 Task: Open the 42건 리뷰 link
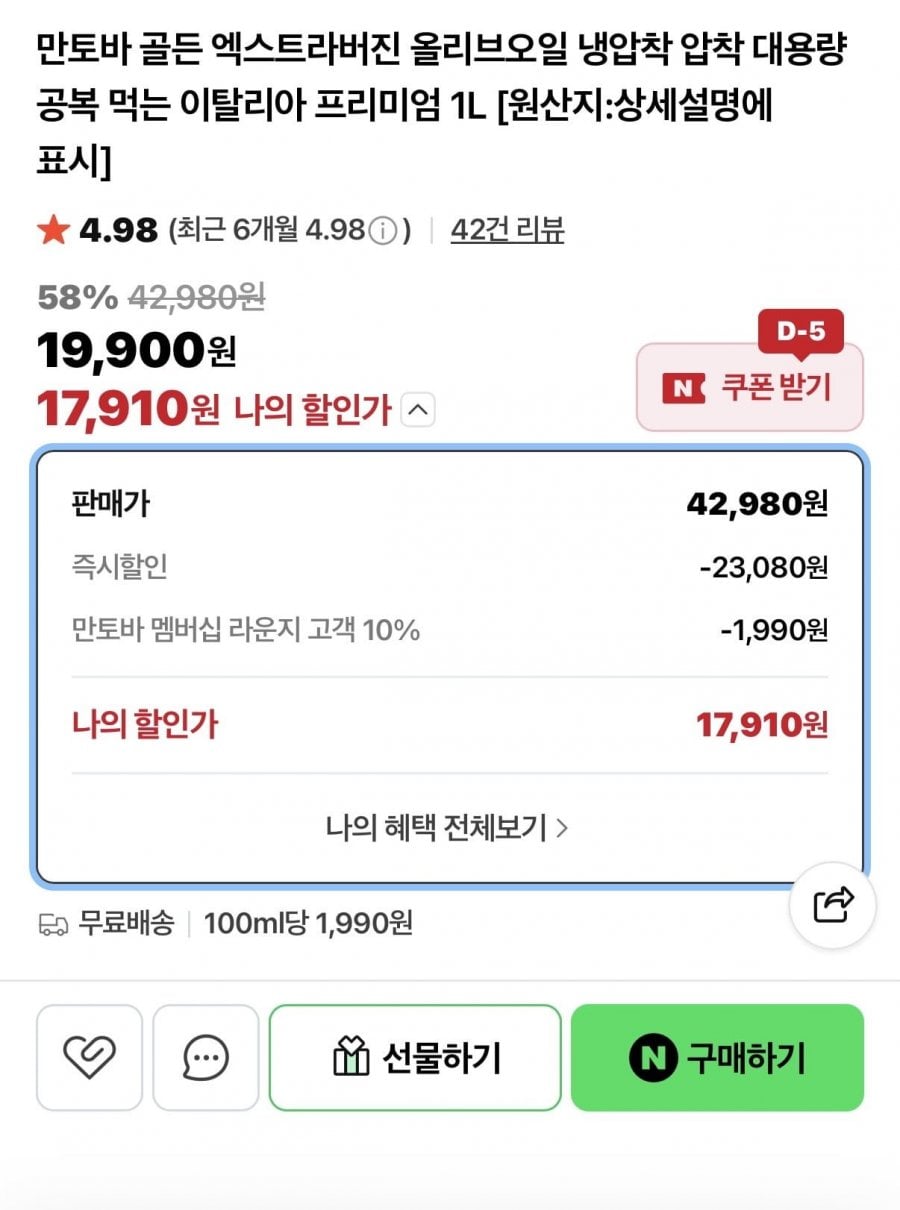point(507,230)
